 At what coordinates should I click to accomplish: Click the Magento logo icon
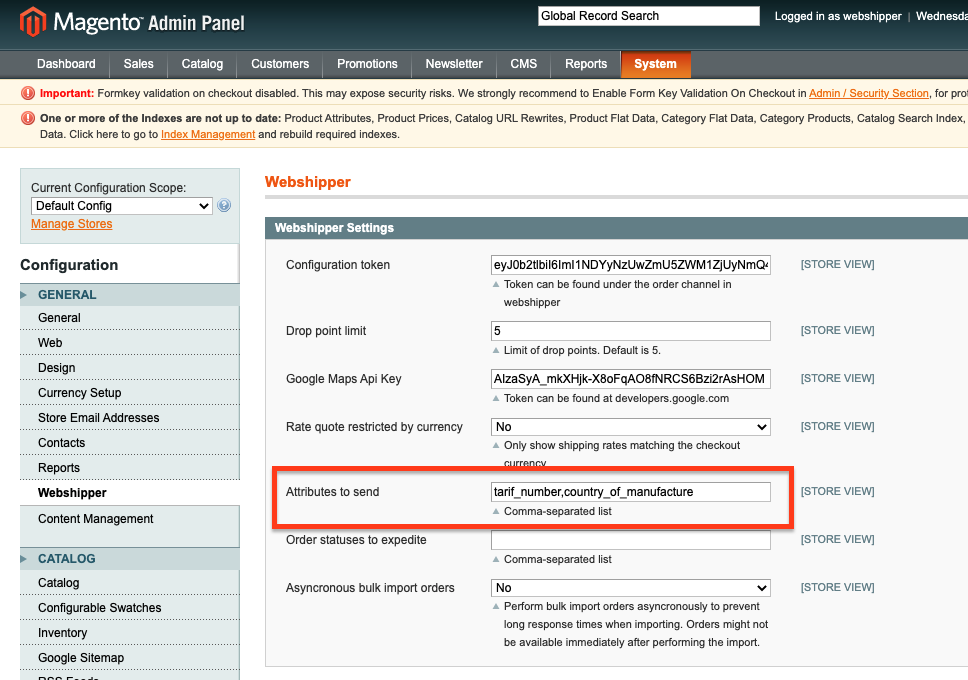point(33,21)
